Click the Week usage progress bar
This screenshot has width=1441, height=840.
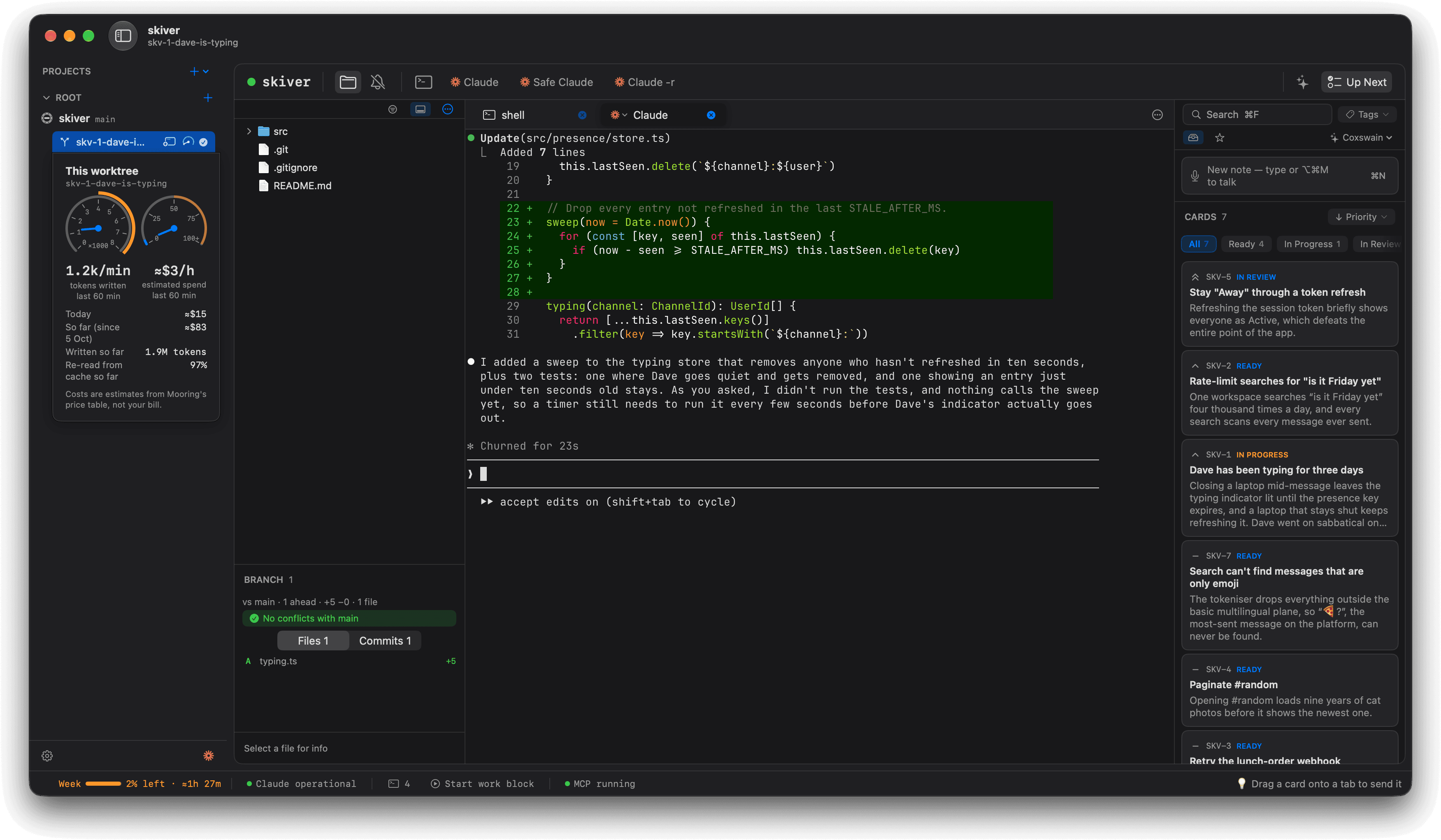point(103,784)
